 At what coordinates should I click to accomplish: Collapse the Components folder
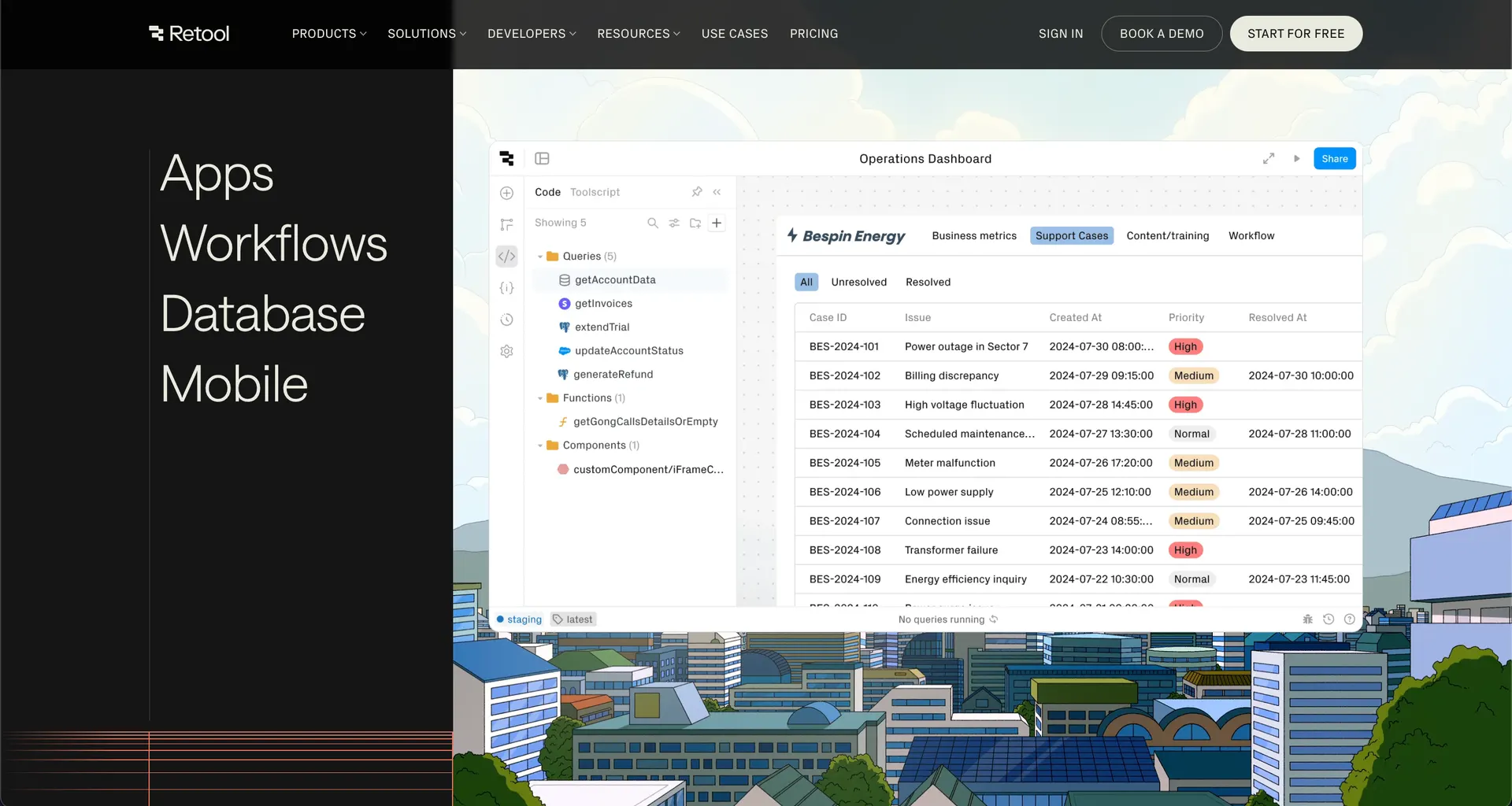(539, 446)
